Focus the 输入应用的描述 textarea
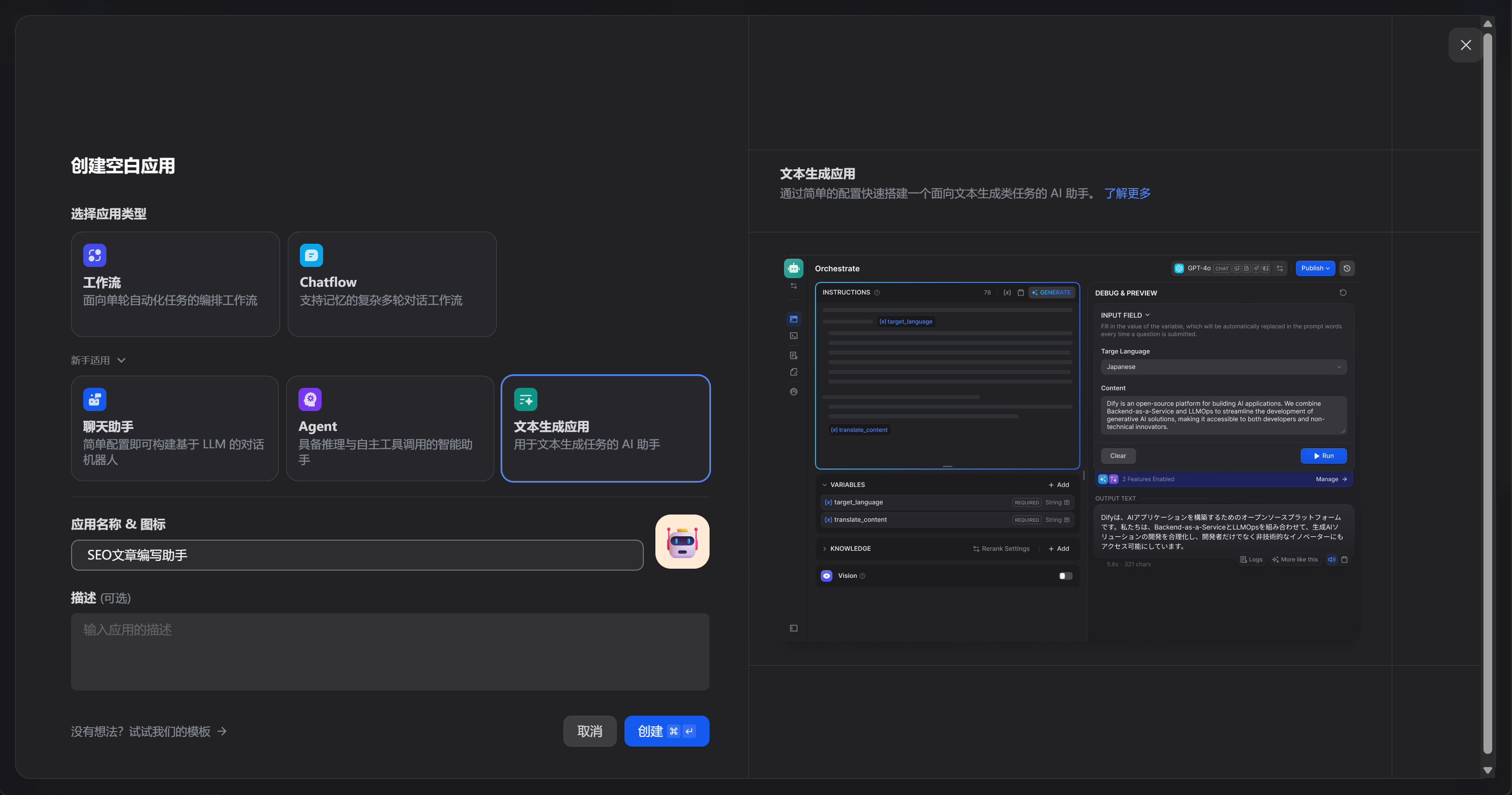The height and width of the screenshot is (795, 1512). pos(390,652)
